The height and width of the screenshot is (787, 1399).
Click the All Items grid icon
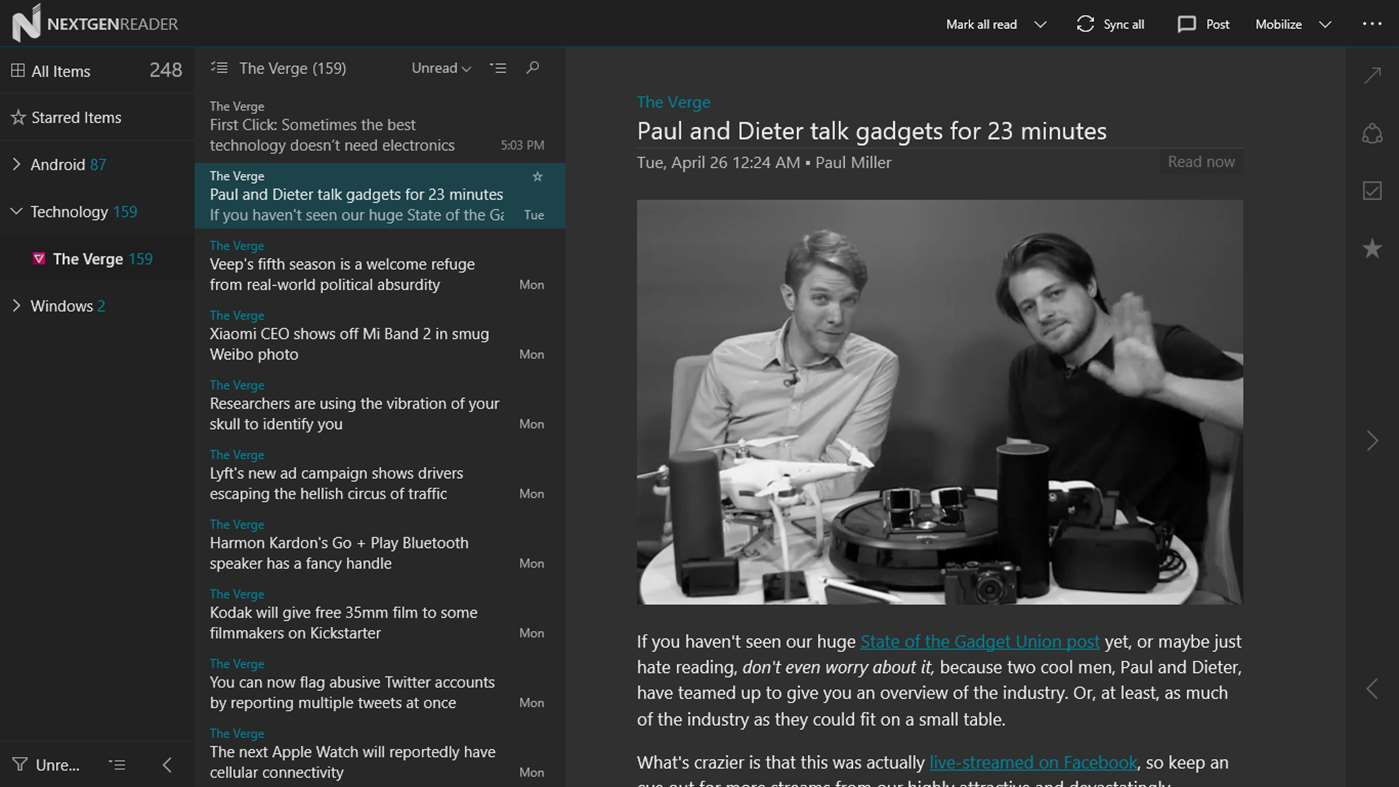point(18,71)
